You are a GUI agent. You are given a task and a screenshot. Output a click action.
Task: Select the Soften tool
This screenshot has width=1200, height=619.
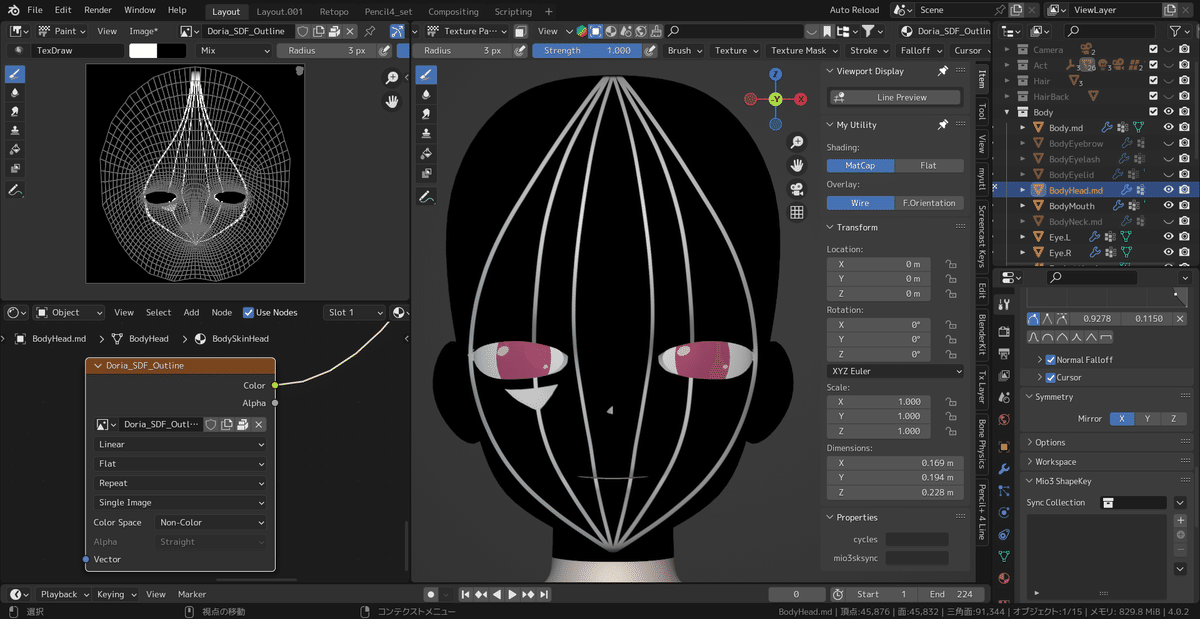[13, 93]
